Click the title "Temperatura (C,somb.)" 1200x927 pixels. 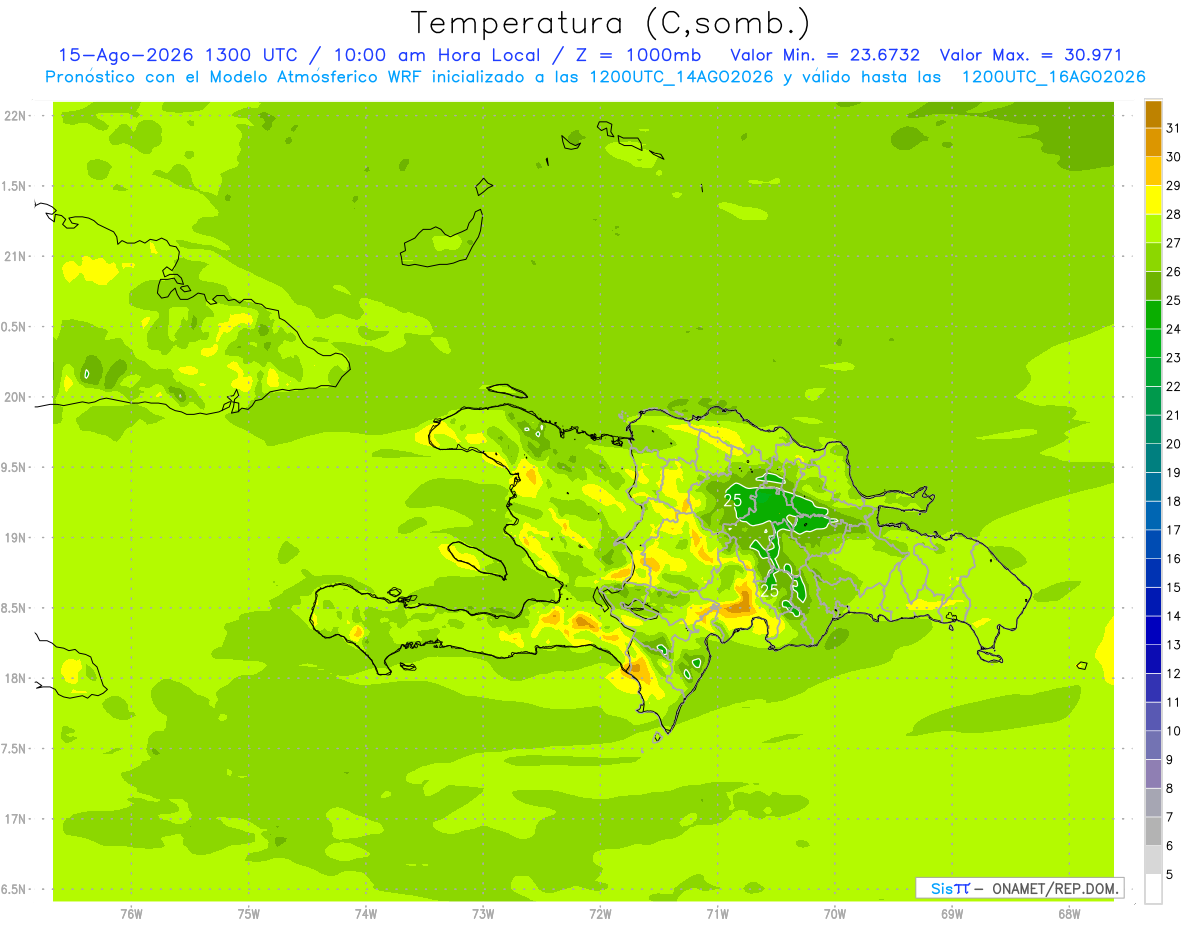tap(609, 23)
